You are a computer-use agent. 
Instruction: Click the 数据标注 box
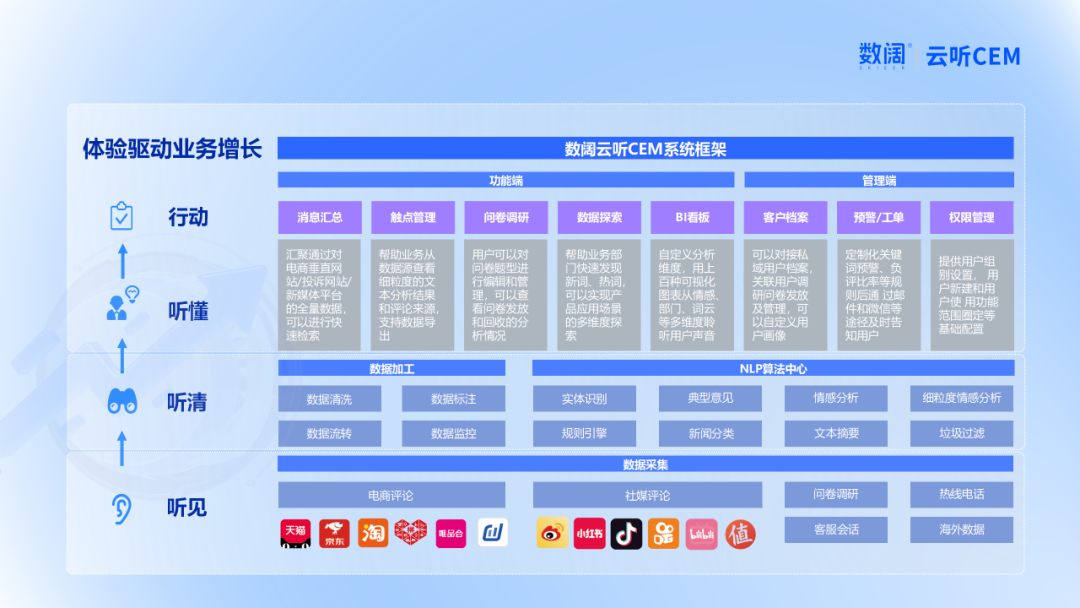453,399
